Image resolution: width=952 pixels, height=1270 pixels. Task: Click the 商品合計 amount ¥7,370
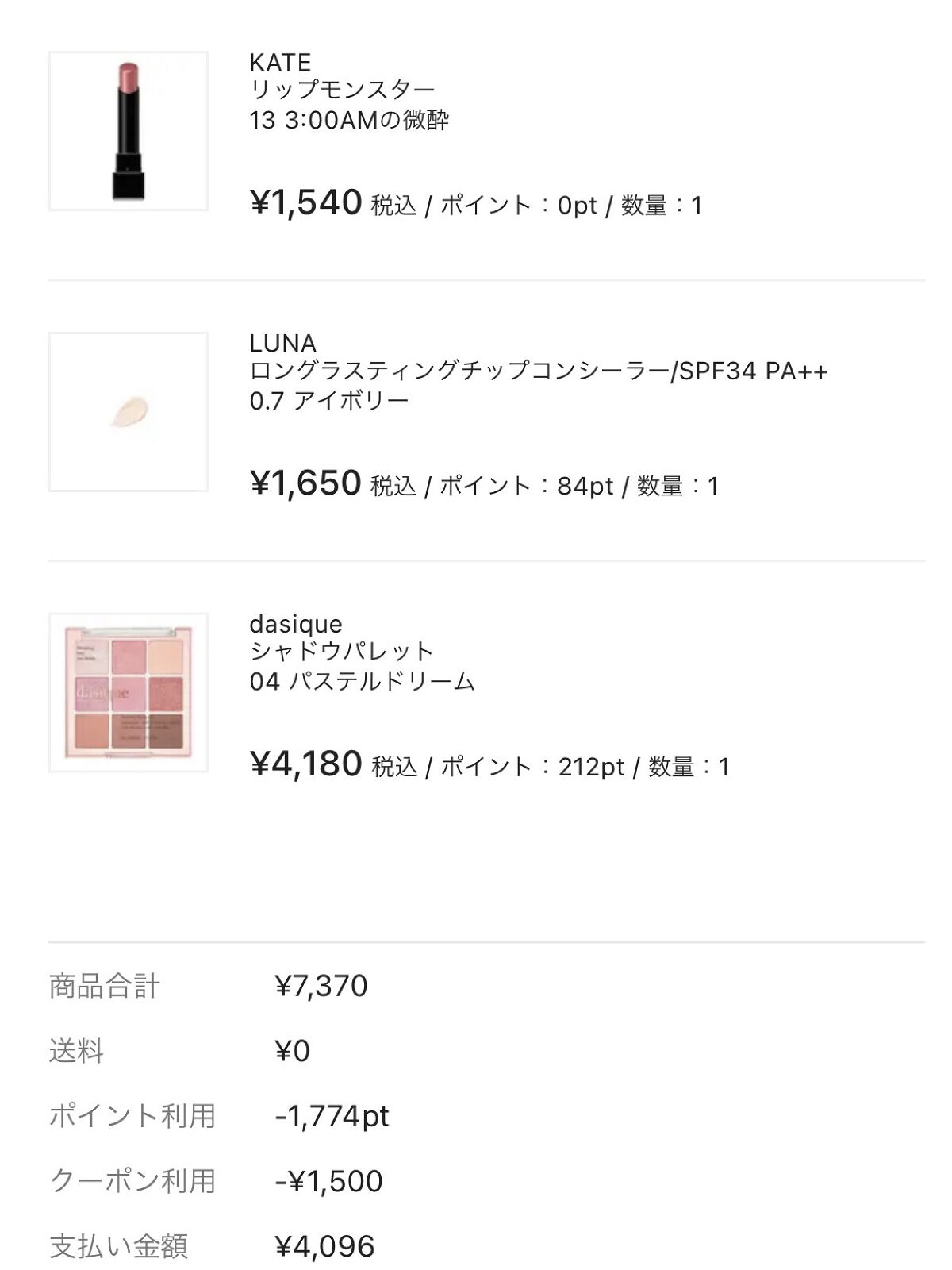[321, 987]
